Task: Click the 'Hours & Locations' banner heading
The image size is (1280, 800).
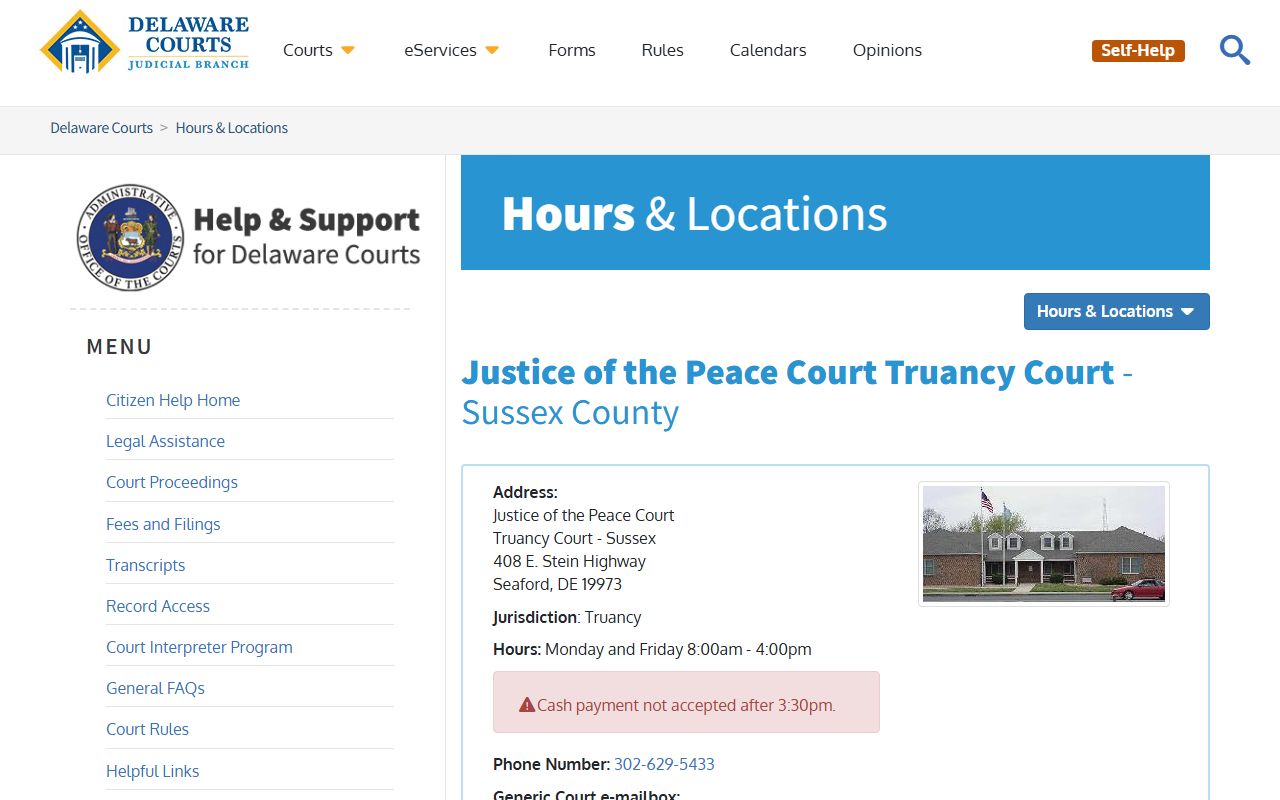Action: point(695,213)
